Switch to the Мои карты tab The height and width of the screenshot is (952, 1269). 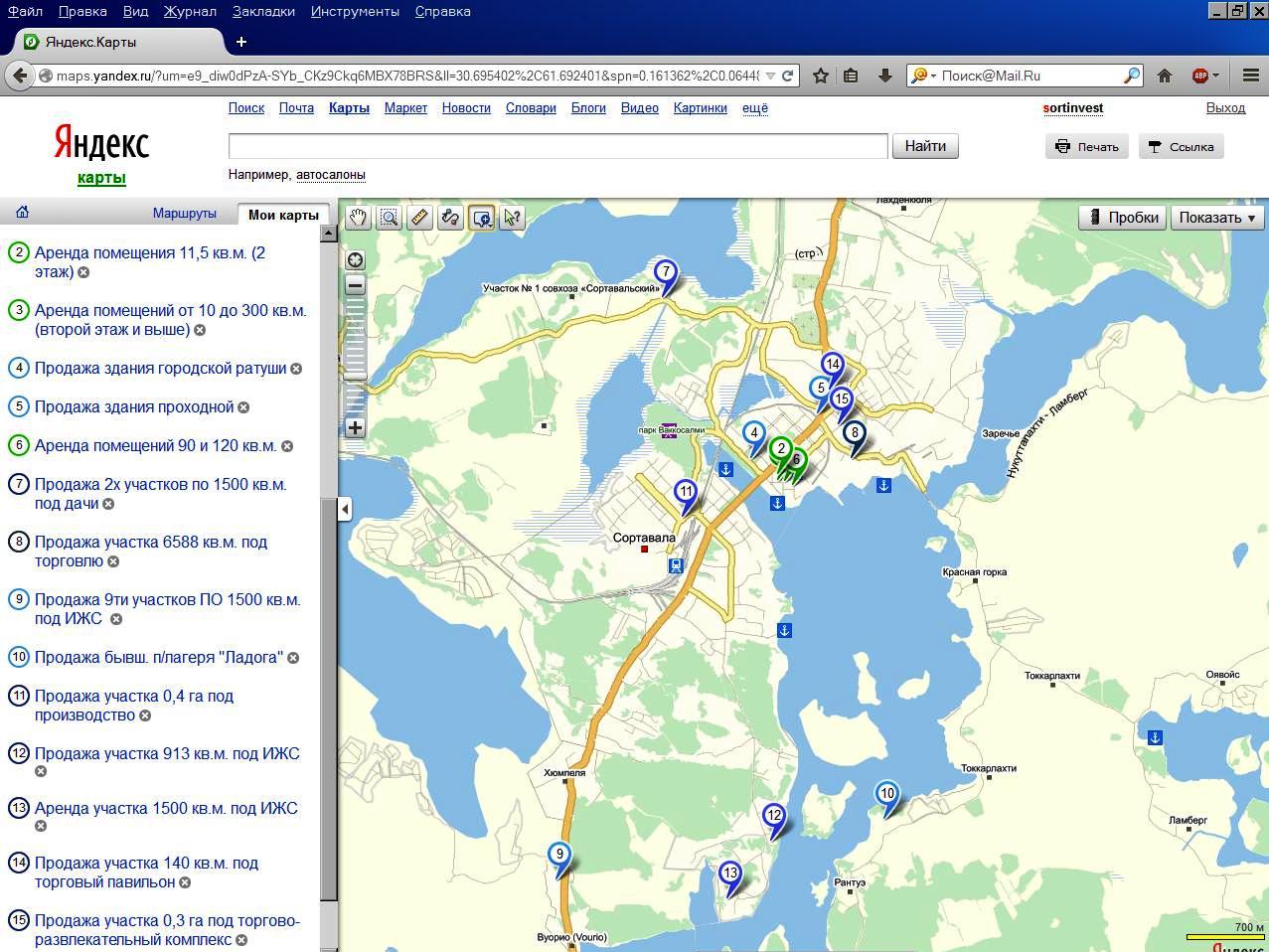283,214
